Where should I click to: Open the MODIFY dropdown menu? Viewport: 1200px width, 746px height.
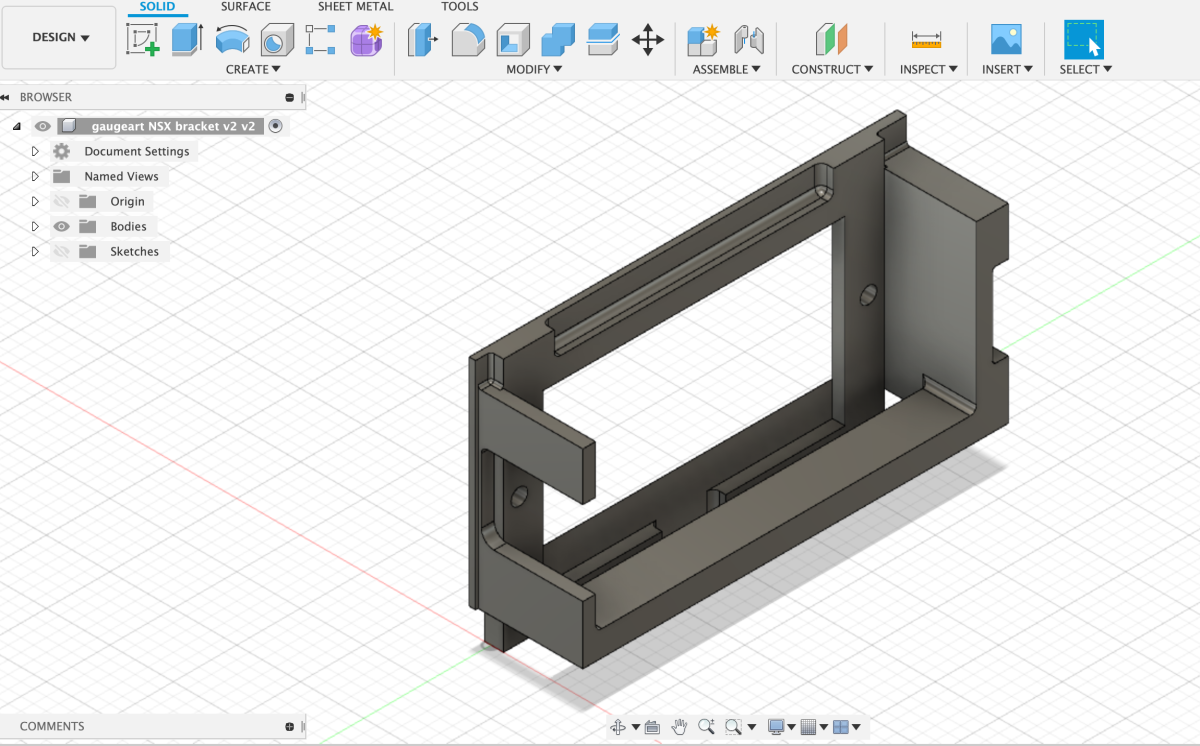point(534,69)
